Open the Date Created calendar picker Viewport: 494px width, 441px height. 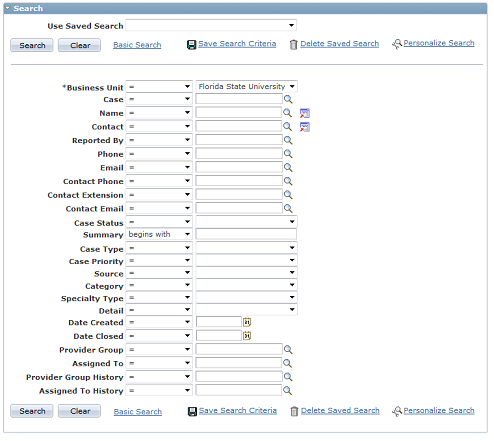pos(247,322)
